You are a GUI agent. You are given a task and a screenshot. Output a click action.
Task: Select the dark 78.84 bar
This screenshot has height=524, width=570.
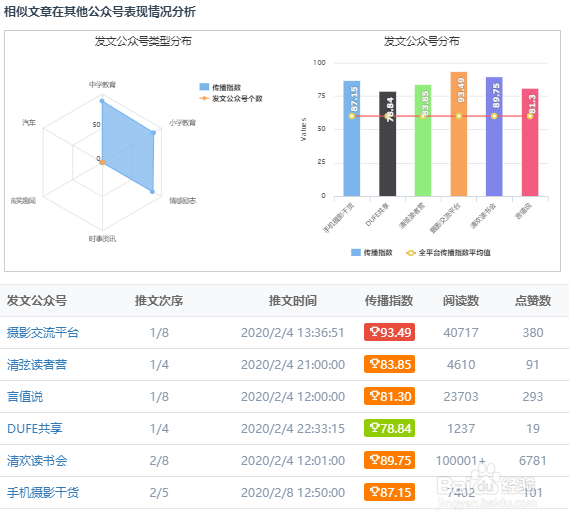(x=388, y=144)
